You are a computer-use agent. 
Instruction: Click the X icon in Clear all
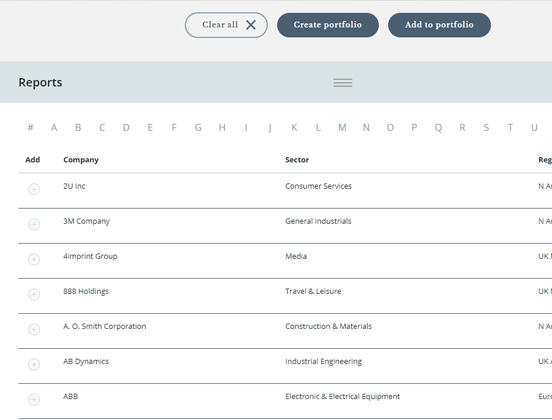[x=251, y=25]
